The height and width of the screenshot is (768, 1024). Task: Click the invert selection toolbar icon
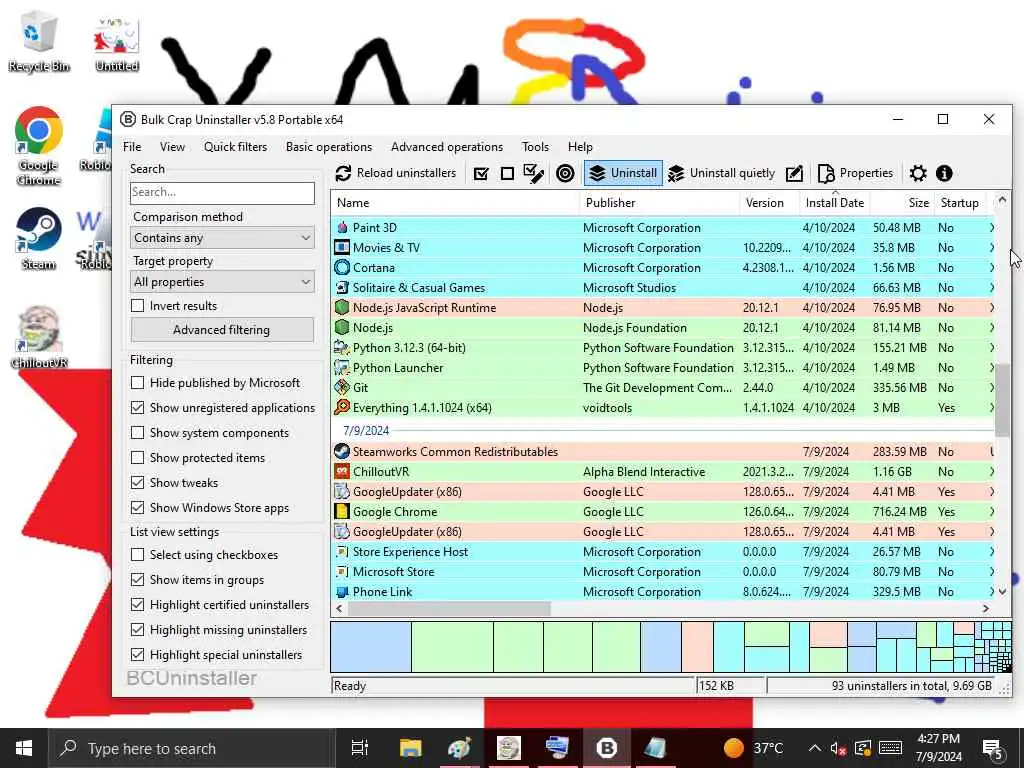click(x=534, y=173)
